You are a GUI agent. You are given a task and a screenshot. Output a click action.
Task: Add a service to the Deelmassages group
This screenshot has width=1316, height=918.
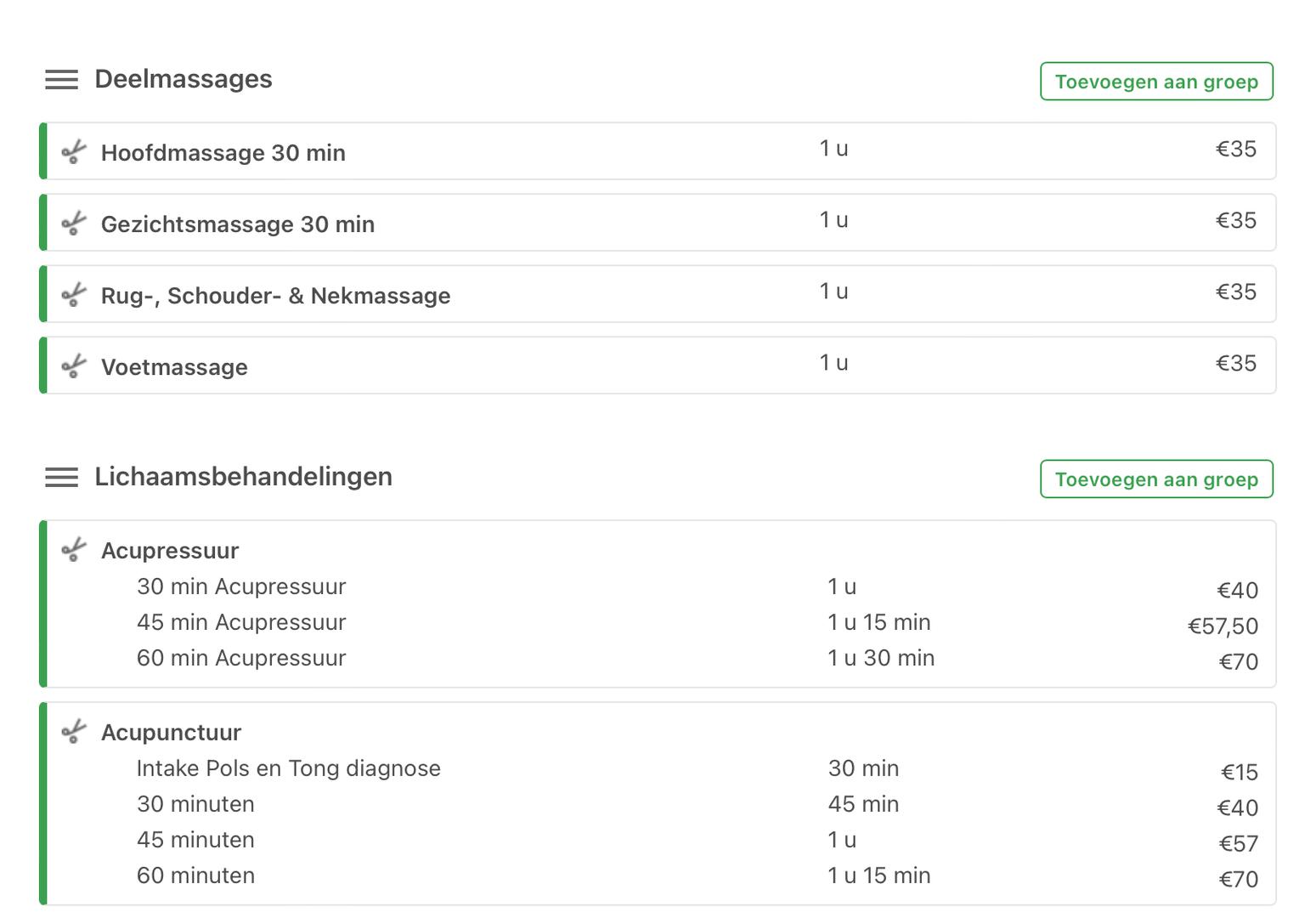click(1156, 82)
